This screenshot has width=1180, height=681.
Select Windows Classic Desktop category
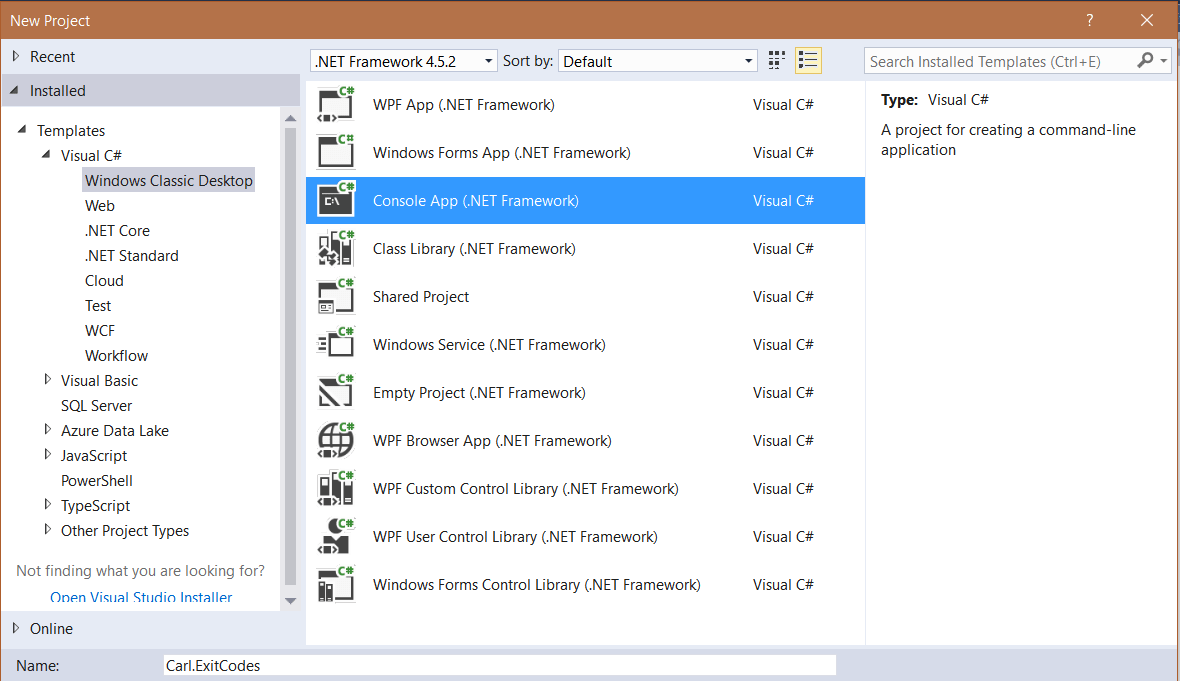click(169, 181)
